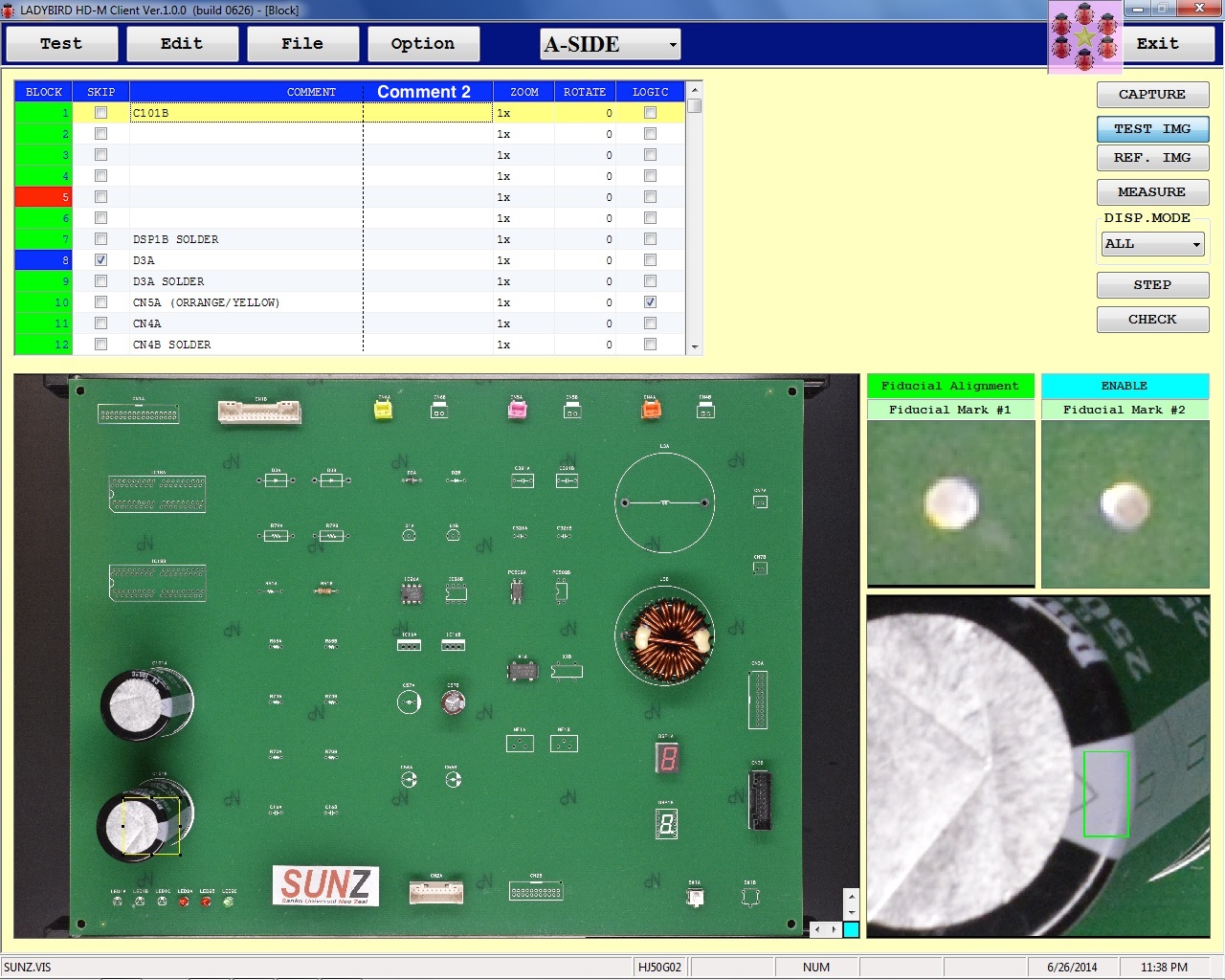The height and width of the screenshot is (980, 1225).
Task: Click the yellow selection box on capacitor
Action: [151, 826]
